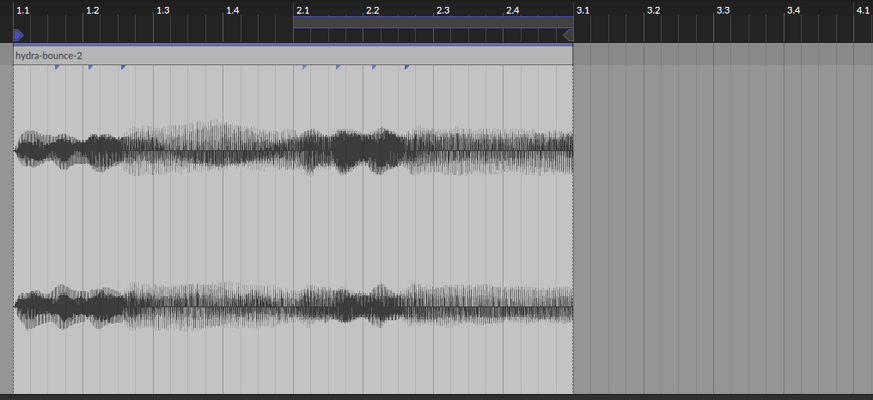Select the onset marker before 2.2
This screenshot has height=400, width=873.
tap(338, 67)
